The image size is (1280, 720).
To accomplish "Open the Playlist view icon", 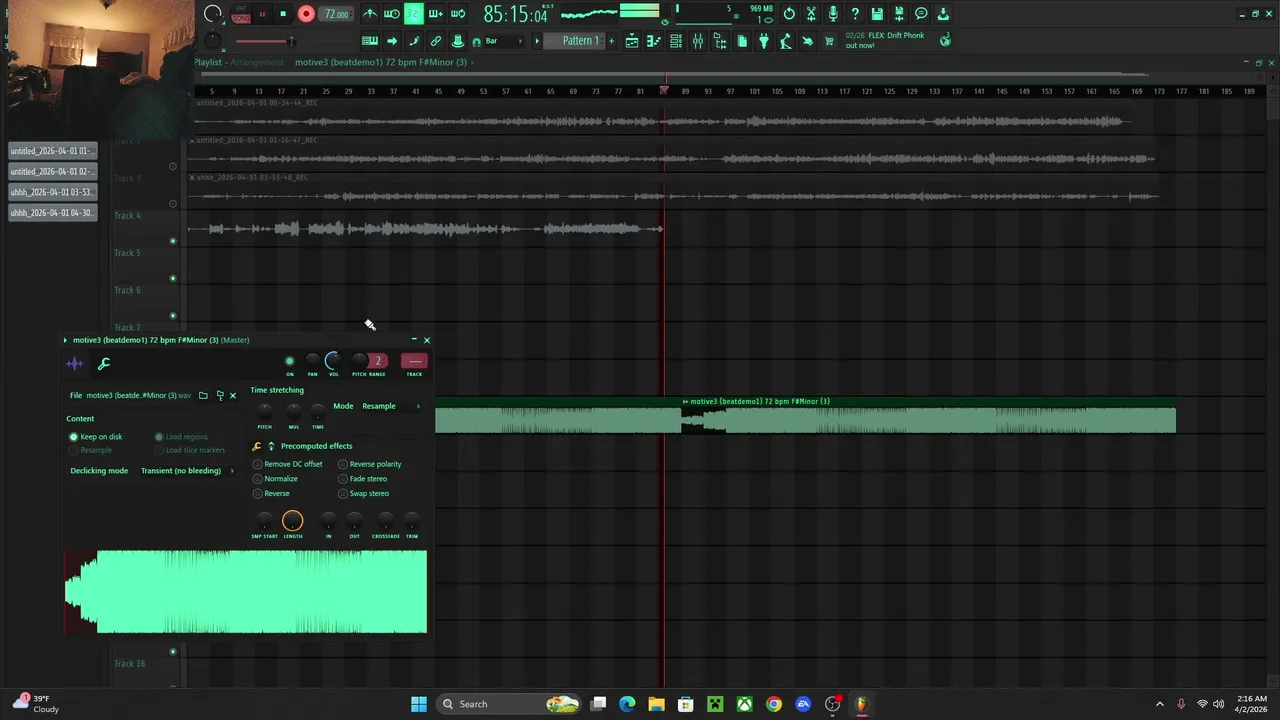I will pos(632,41).
